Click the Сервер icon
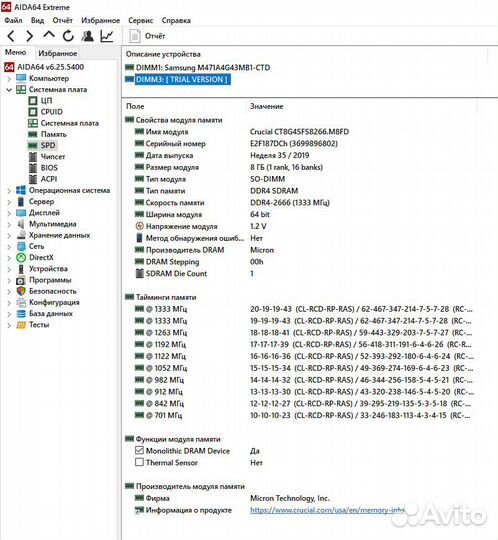 pos(21,201)
